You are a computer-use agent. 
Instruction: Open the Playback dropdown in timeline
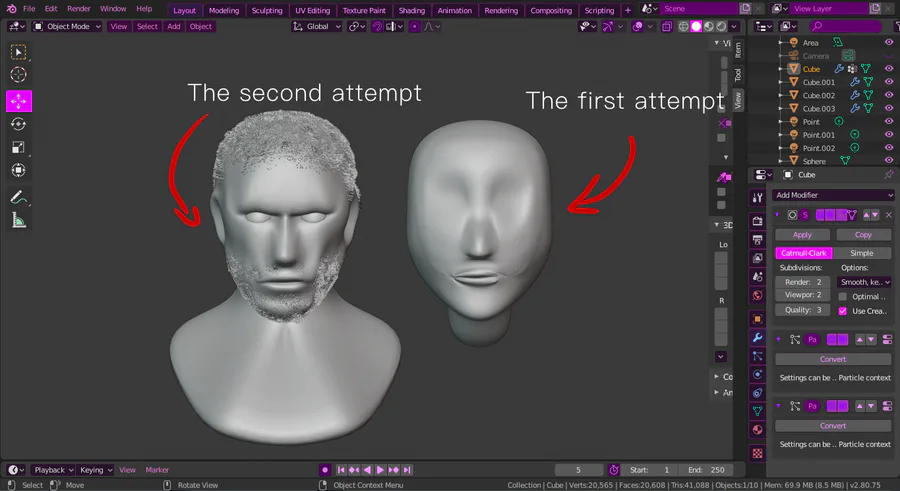click(53, 470)
